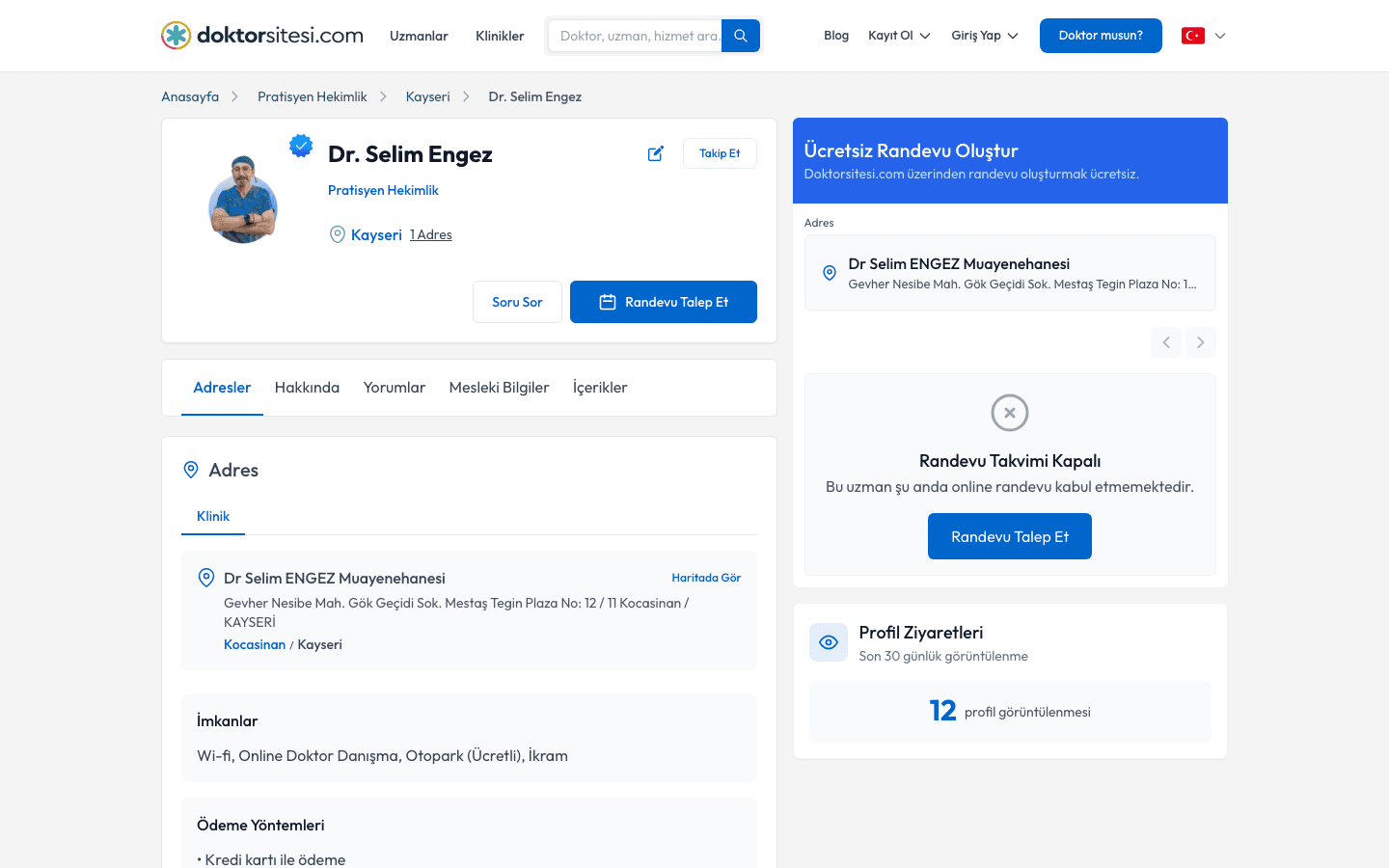
Task: Click Dr. Selim Engez's profile photo
Action: tap(243, 200)
